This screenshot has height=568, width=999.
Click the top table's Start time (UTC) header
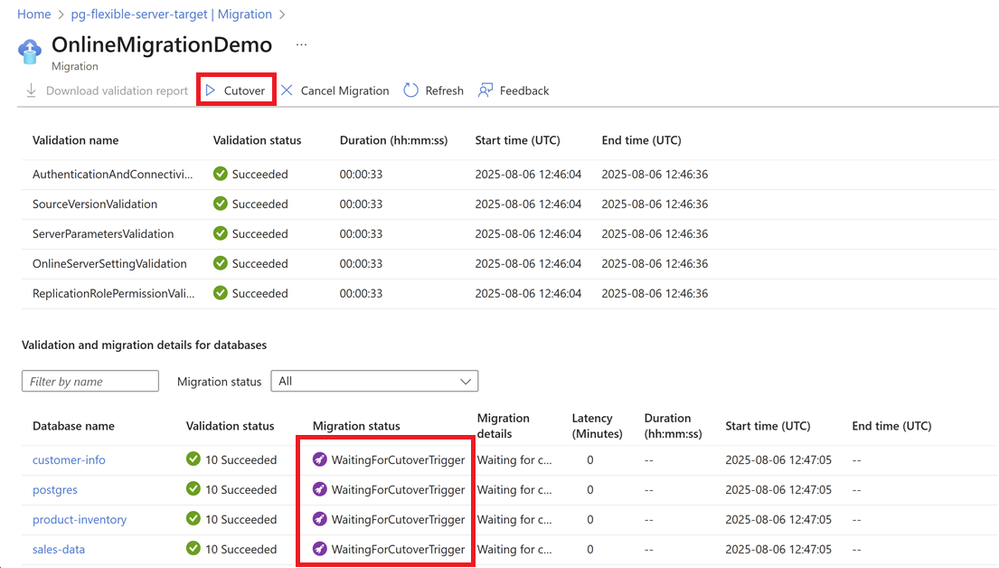pyautogui.click(x=517, y=140)
